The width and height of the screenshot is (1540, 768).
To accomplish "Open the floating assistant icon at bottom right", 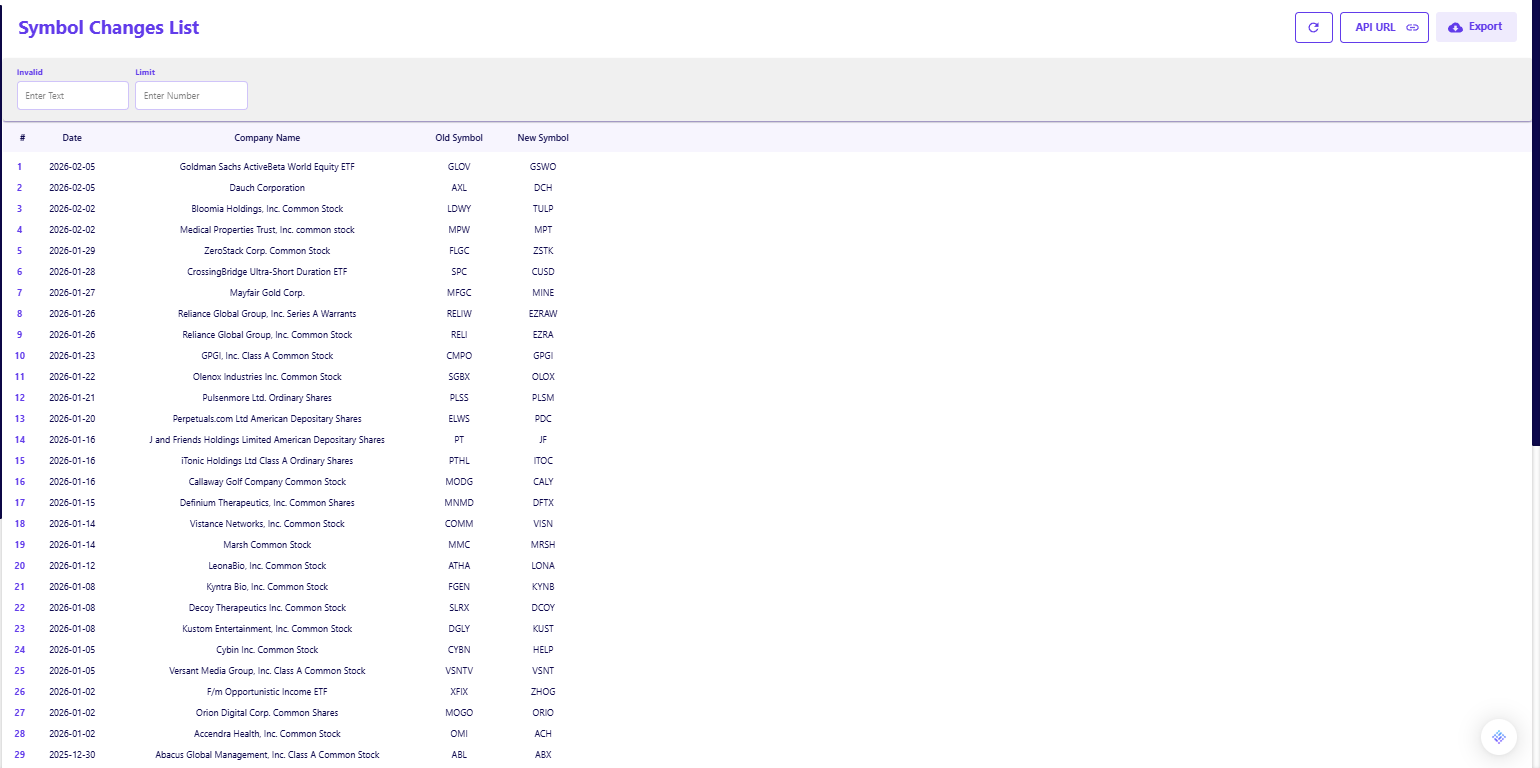I will click(x=1498, y=737).
